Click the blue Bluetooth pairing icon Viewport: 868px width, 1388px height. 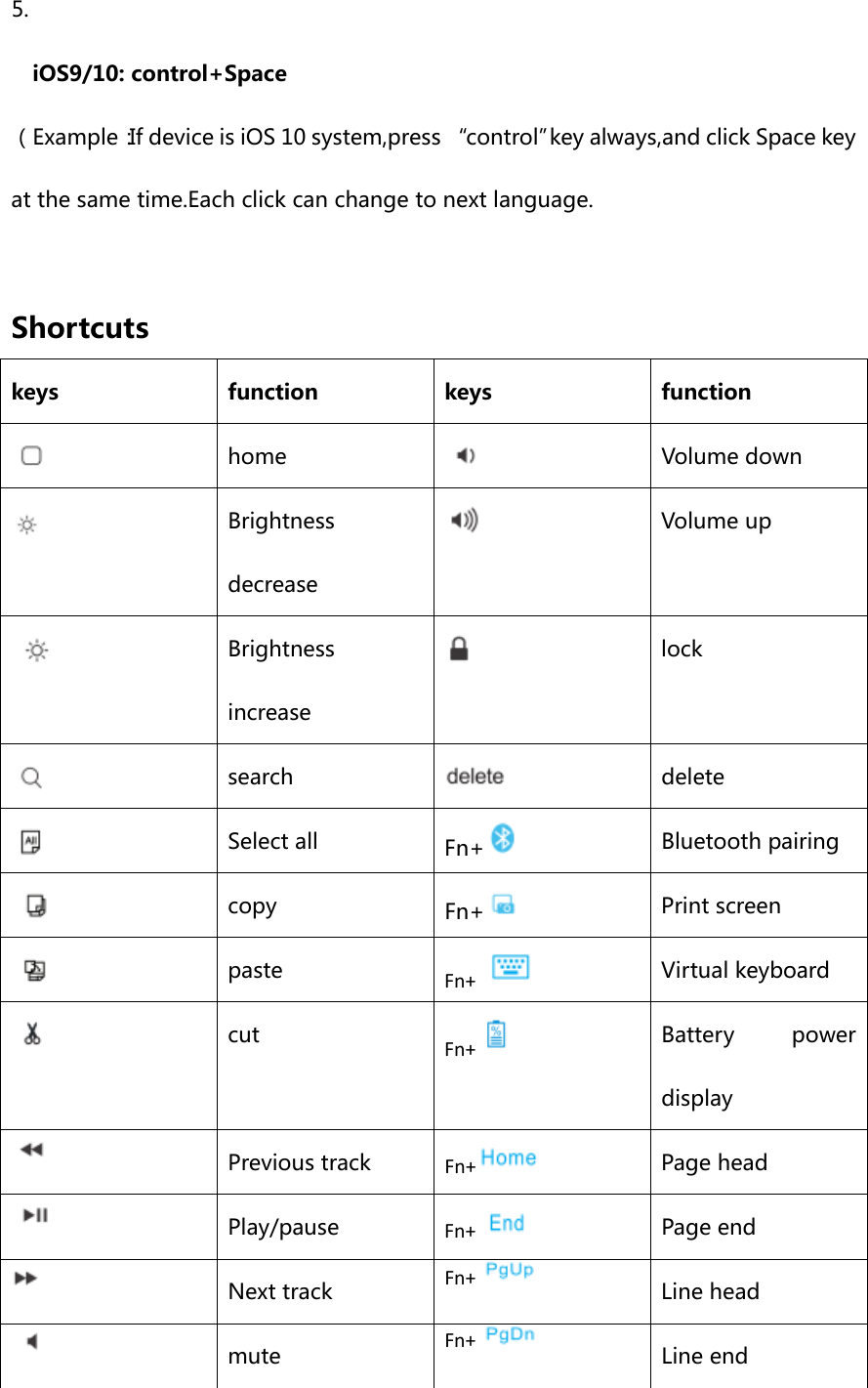(x=503, y=838)
